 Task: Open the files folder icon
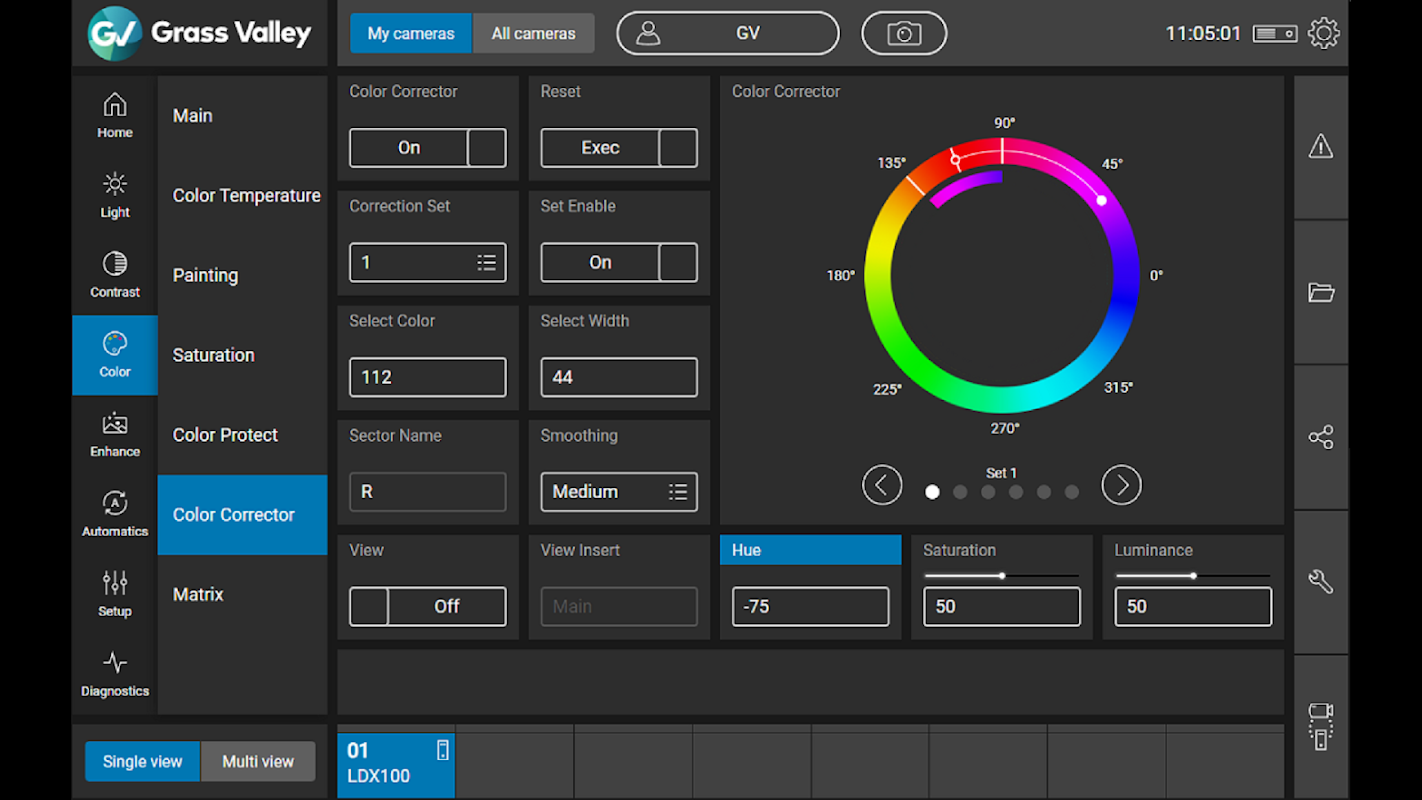1321,292
